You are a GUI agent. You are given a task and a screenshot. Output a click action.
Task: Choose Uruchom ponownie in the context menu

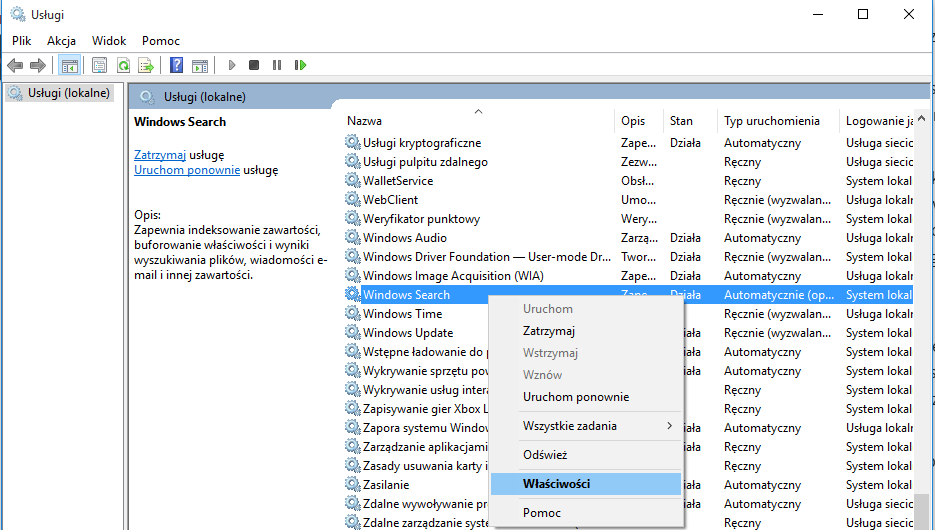point(586,397)
